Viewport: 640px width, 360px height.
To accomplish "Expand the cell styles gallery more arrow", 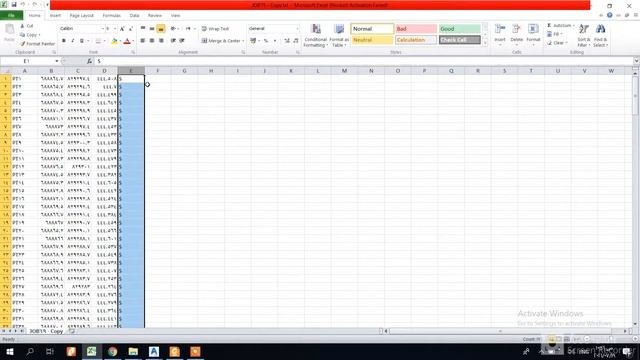I will click(485, 42).
